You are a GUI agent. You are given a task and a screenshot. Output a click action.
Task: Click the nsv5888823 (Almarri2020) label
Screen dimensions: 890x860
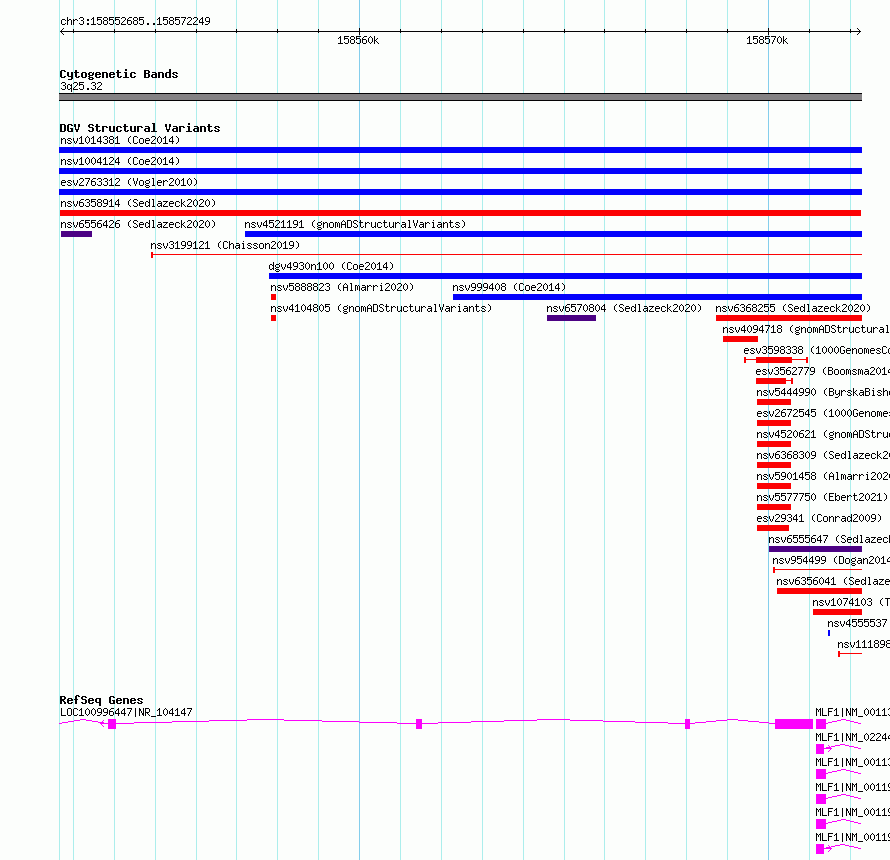pyautogui.click(x=342, y=287)
